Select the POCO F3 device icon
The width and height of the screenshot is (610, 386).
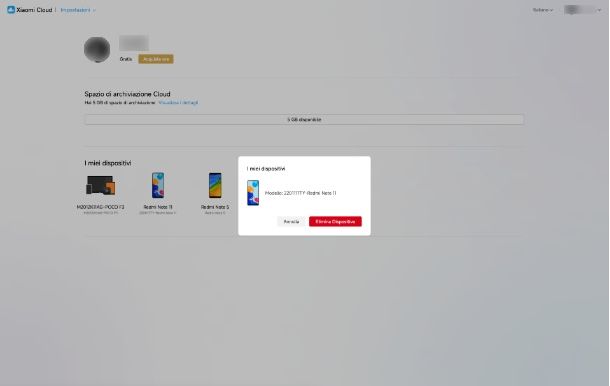click(x=100, y=185)
